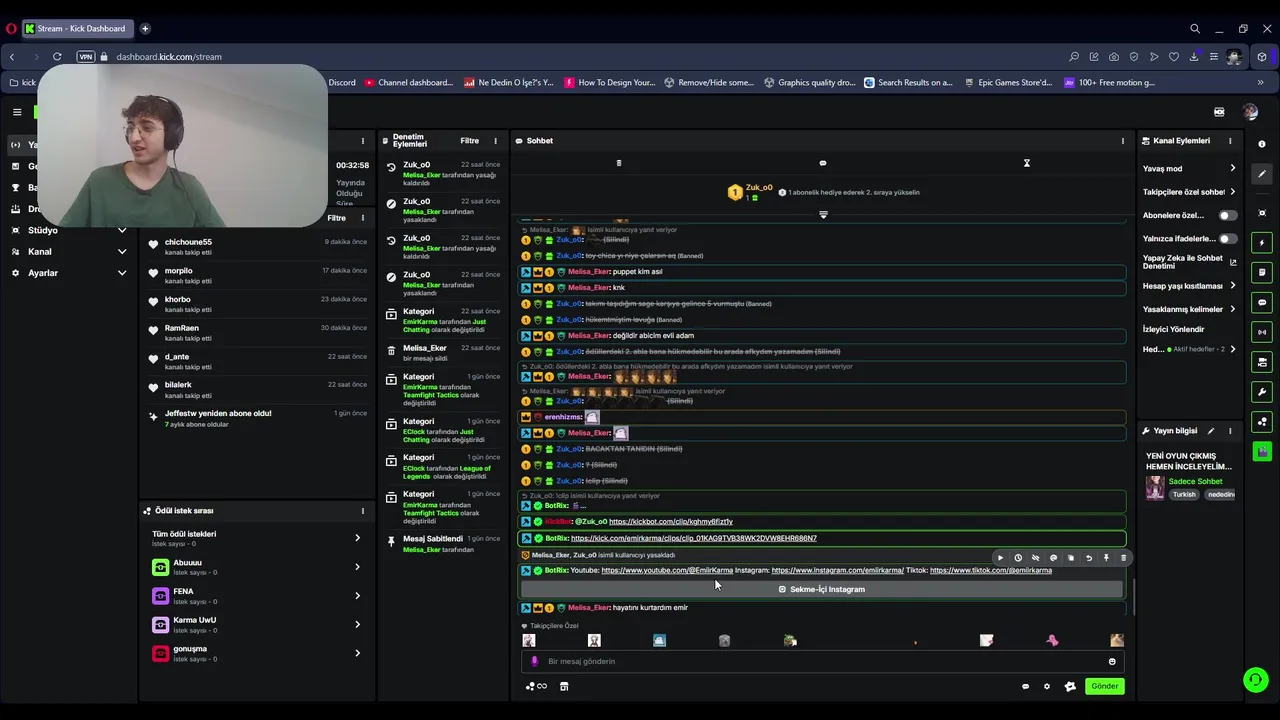Open the youtube.com/@EmirKarma link
The height and width of the screenshot is (720, 1280).
coord(667,570)
